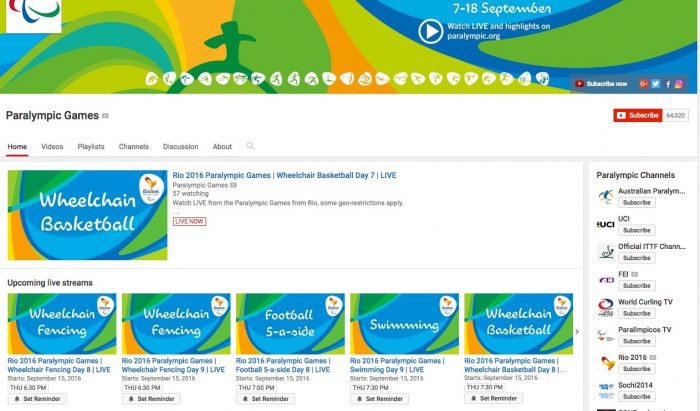The image size is (700, 411).
Task: Set Reminder for Wheelchair Fencing Day 8
Action: (37, 399)
